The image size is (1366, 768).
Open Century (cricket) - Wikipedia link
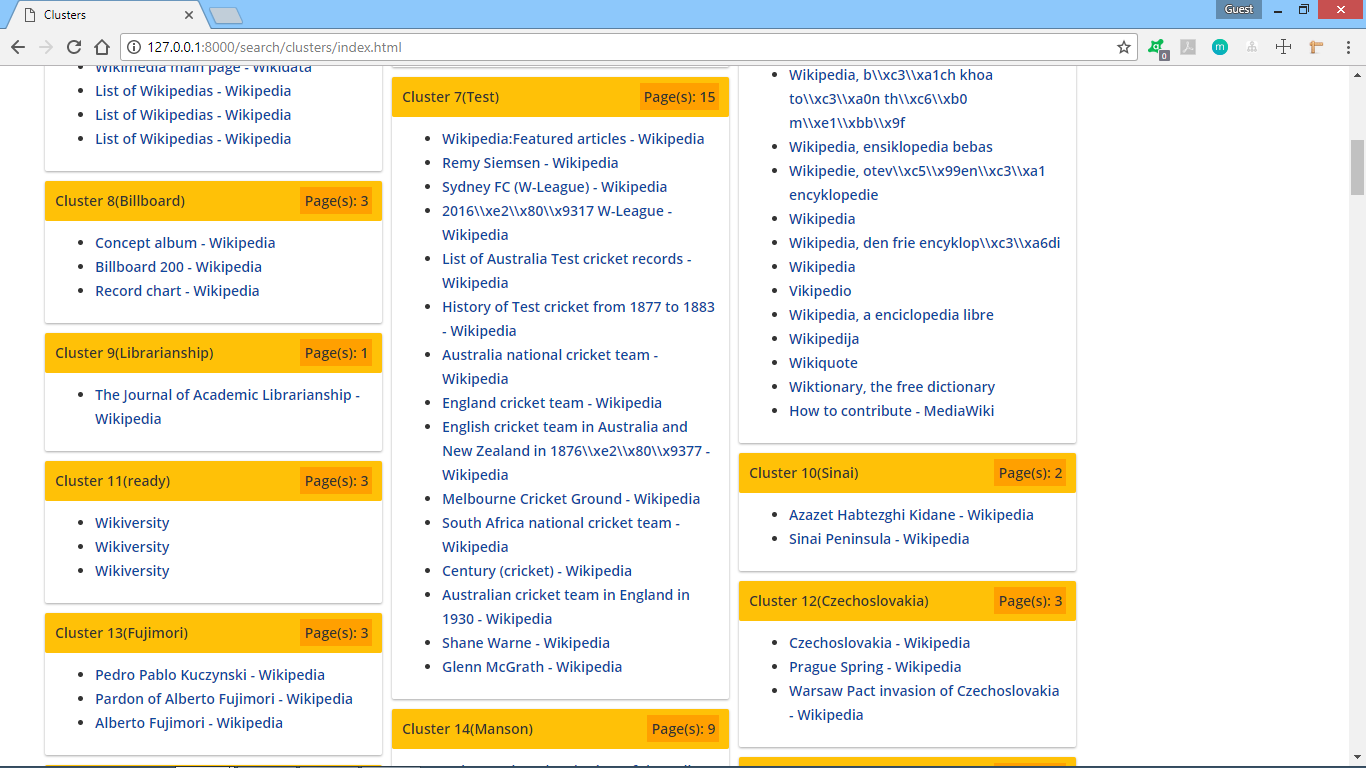click(x=537, y=571)
